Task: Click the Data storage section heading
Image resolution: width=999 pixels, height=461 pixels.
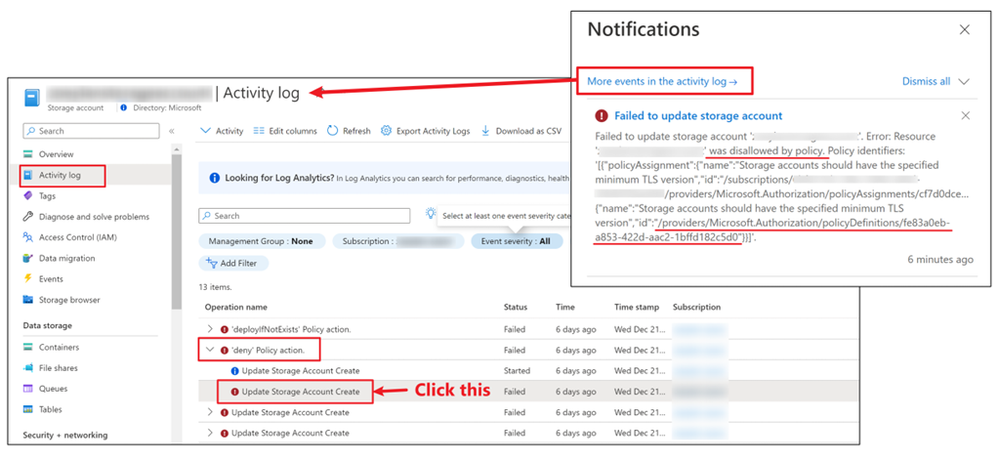Action: point(48,325)
